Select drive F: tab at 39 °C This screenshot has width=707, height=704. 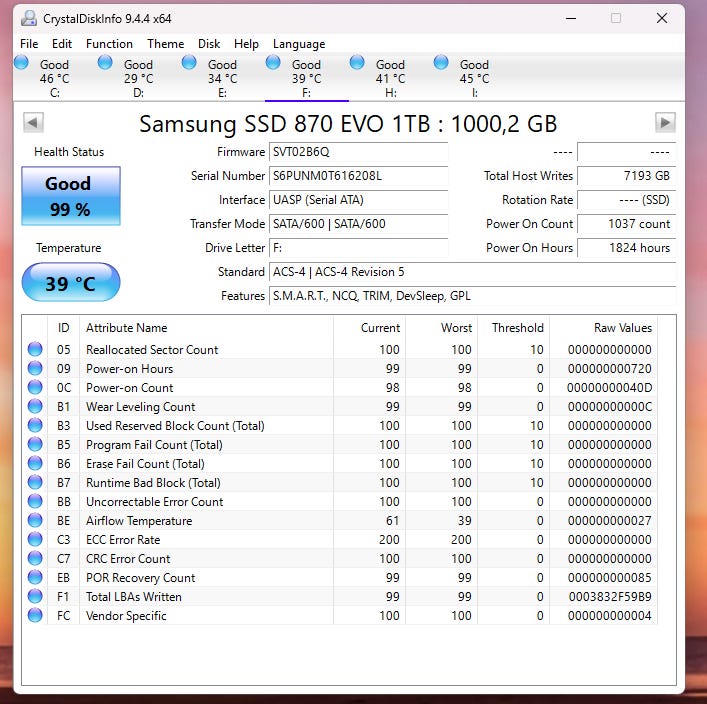[x=307, y=78]
